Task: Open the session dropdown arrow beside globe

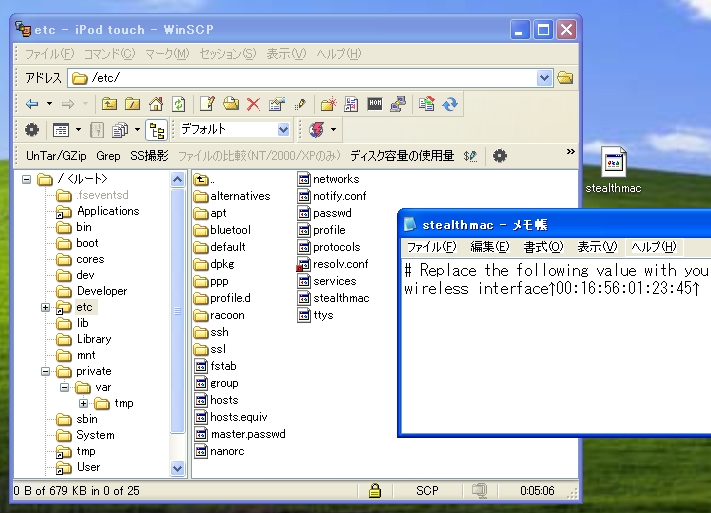Action: click(x=333, y=130)
